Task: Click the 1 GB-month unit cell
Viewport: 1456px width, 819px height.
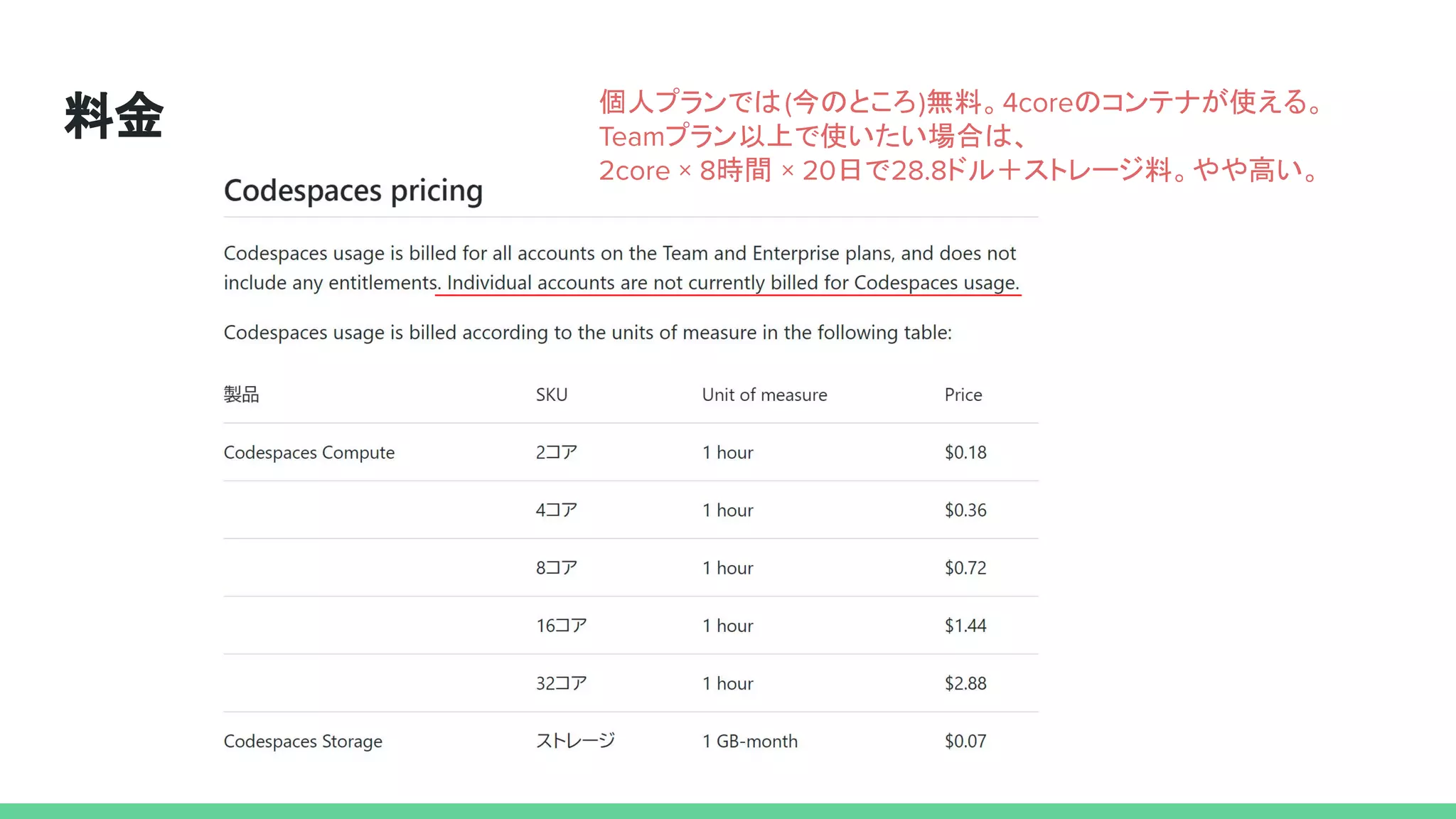Action: 750,741
